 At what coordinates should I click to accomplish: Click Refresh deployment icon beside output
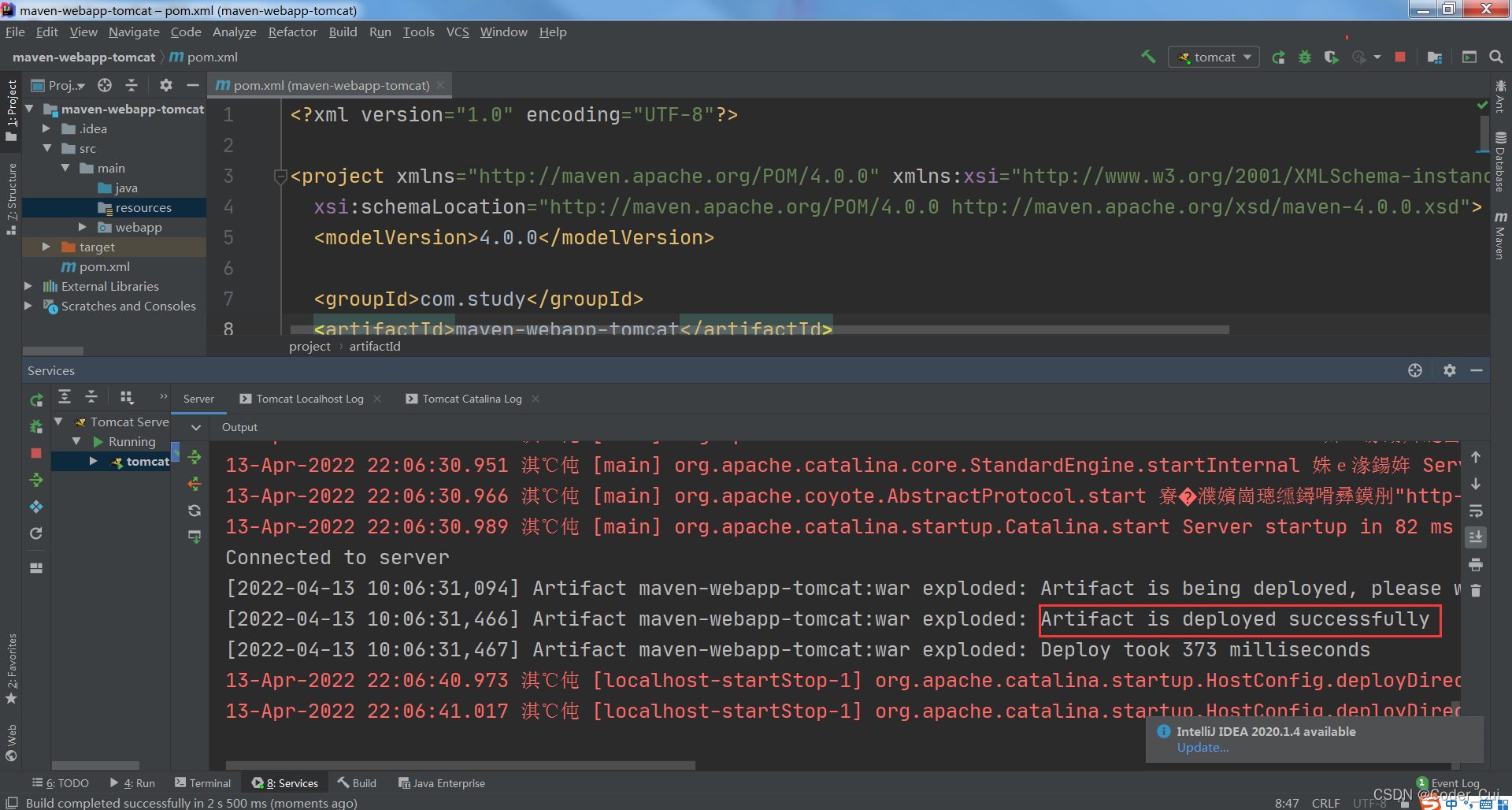pos(195,511)
